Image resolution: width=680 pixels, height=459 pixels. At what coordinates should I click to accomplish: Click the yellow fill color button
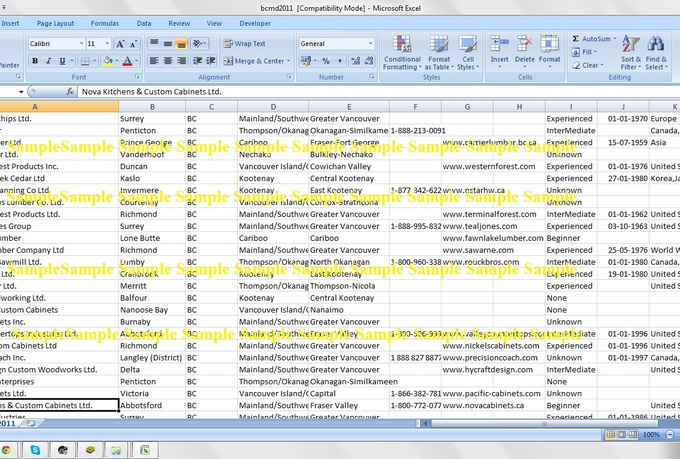(106, 61)
